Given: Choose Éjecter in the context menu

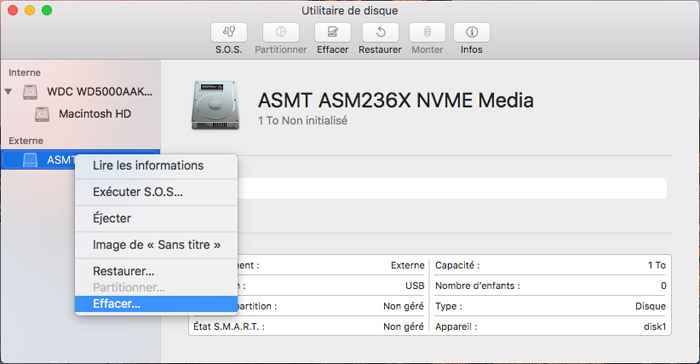Looking at the screenshot, I should (156, 218).
